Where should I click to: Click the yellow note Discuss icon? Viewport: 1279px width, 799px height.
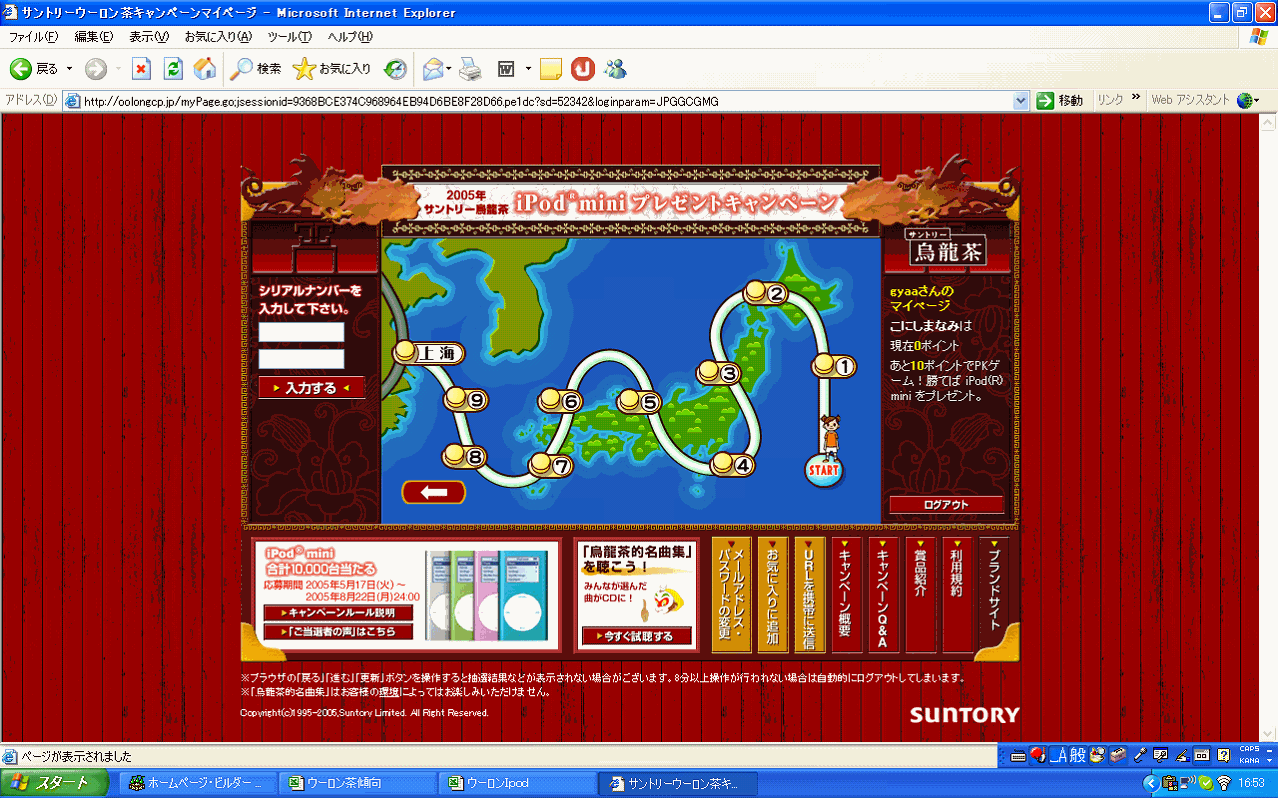(x=550, y=69)
